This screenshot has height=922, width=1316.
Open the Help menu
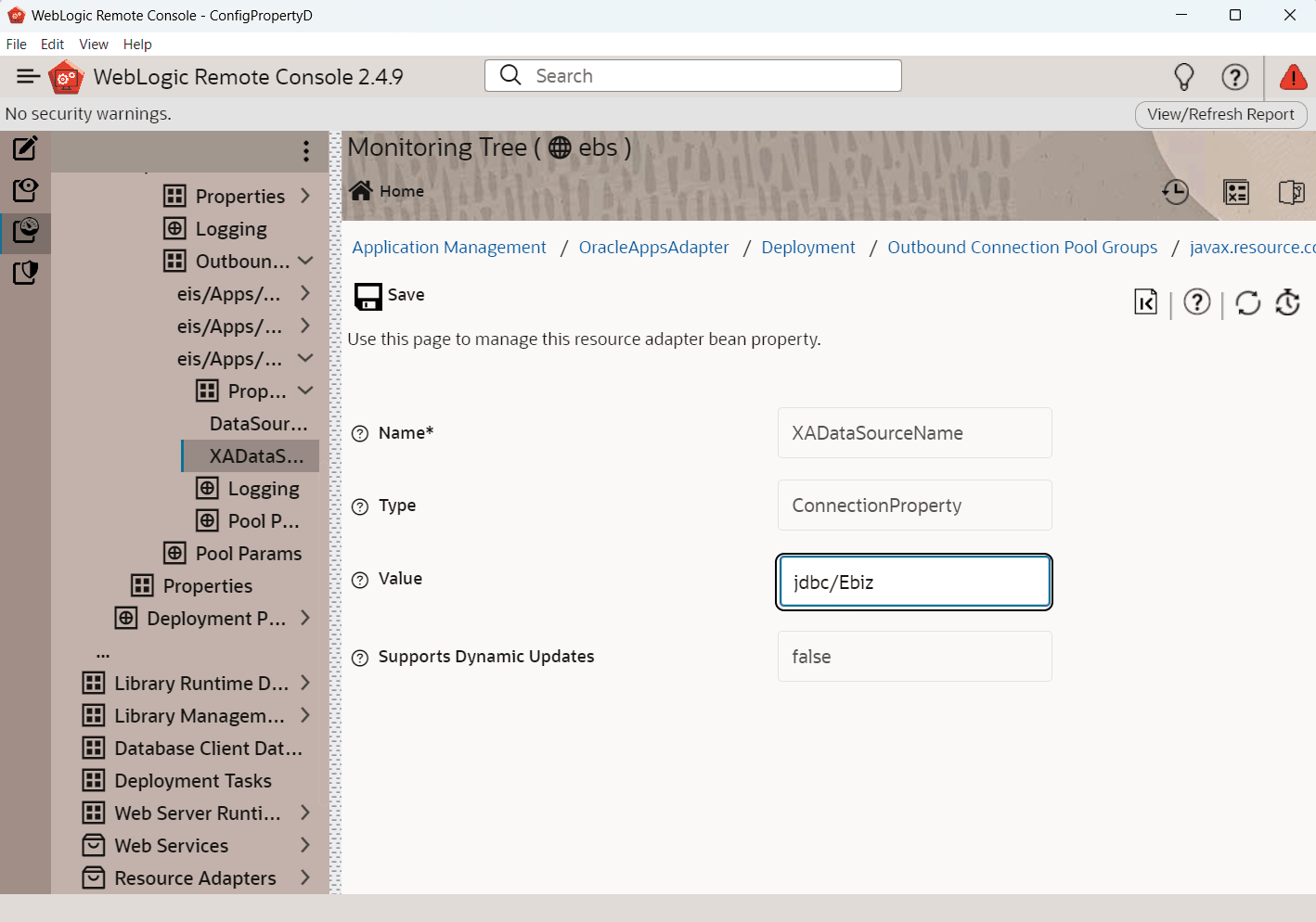coord(137,45)
